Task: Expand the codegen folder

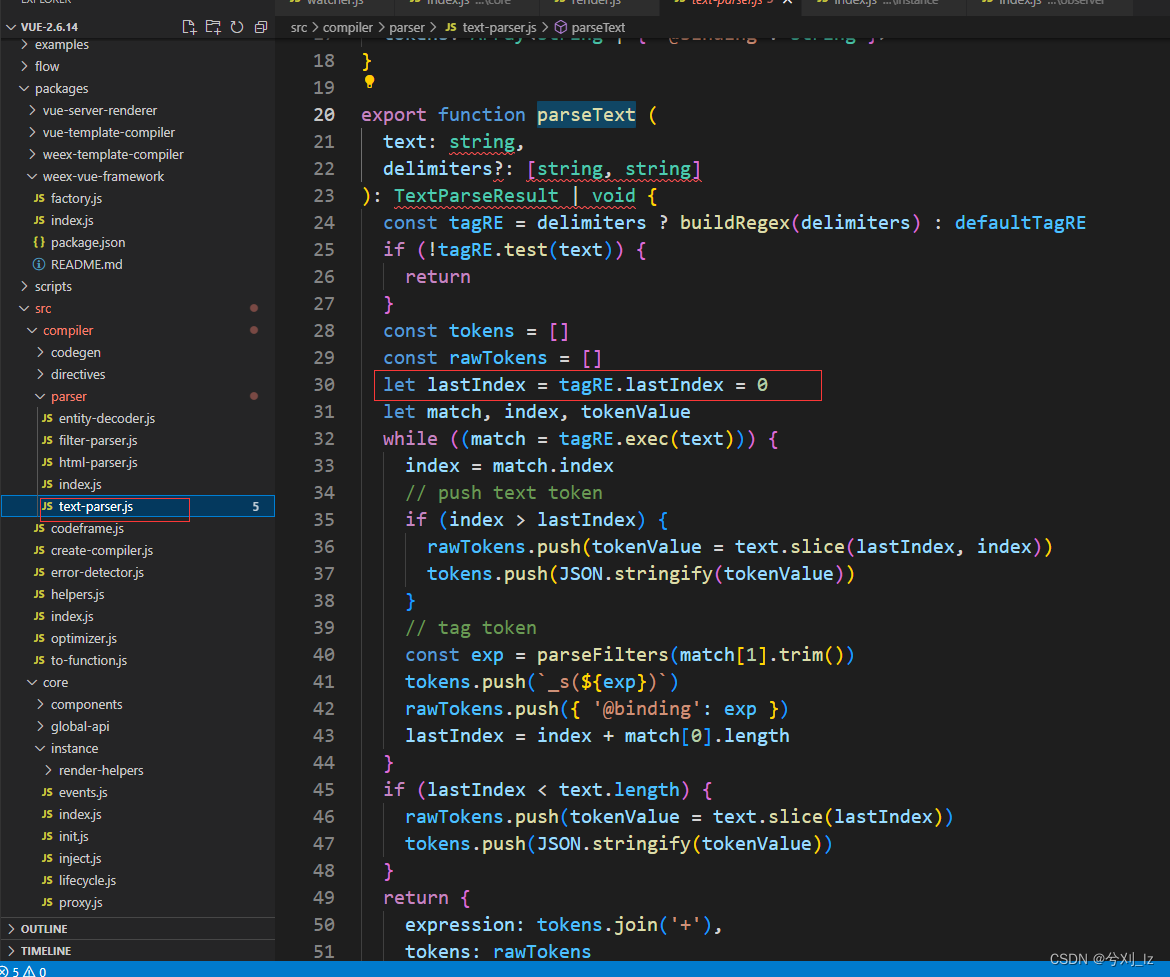Action: [40, 352]
